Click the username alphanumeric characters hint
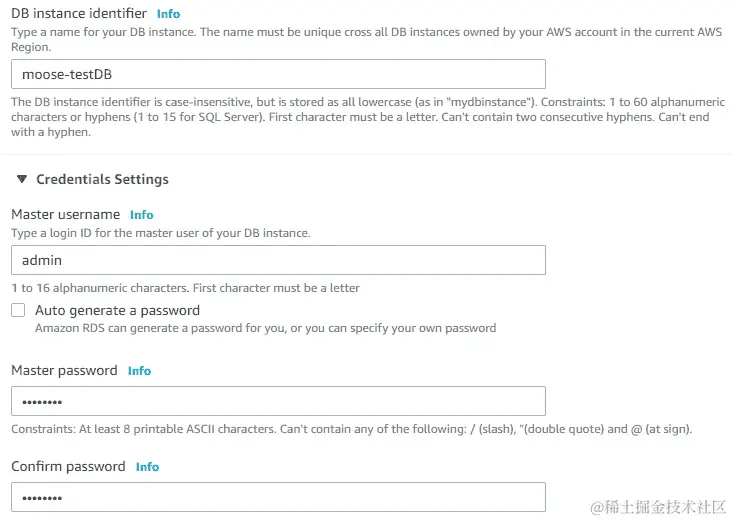 pos(185,288)
